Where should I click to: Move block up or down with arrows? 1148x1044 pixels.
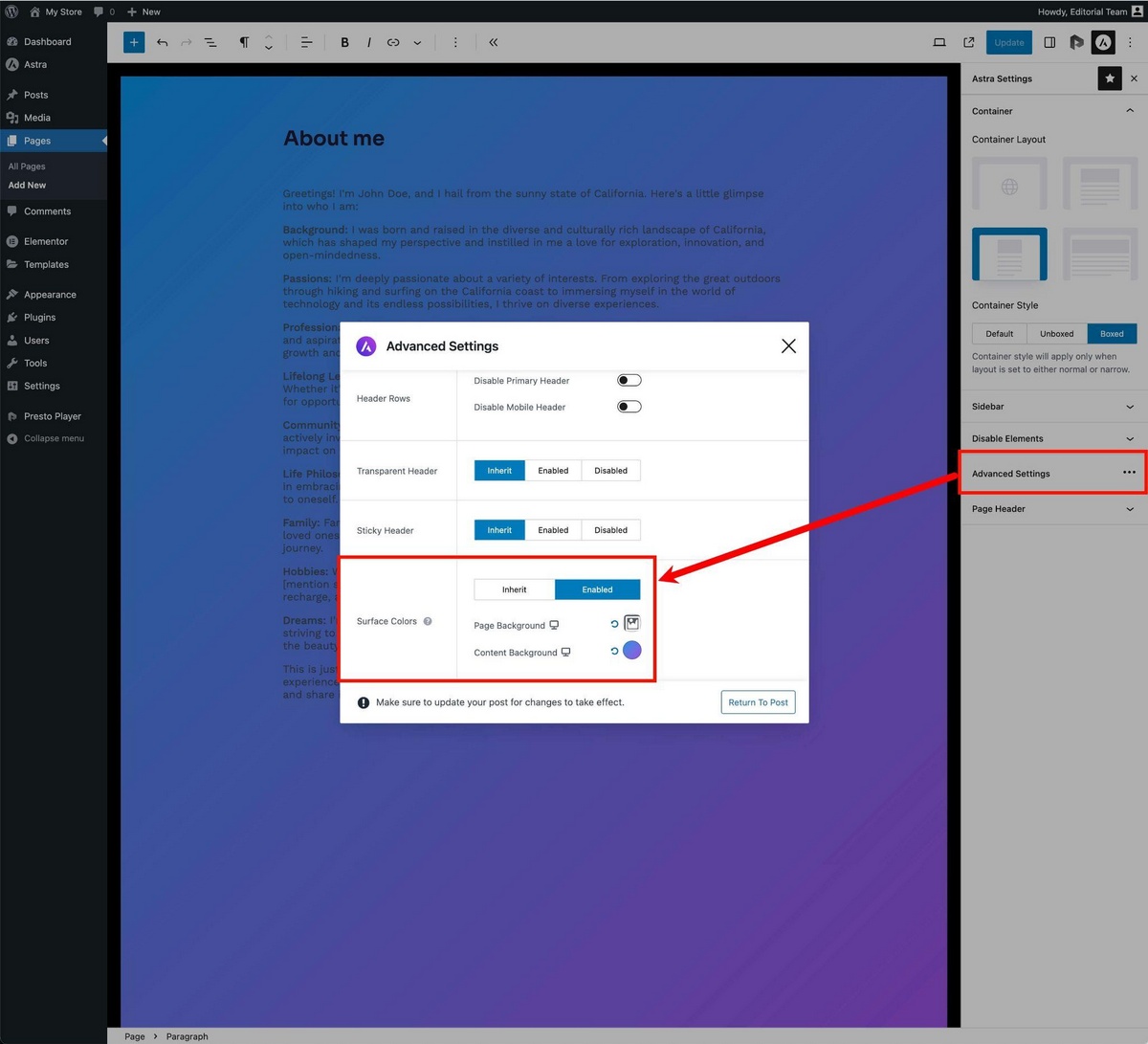[269, 42]
